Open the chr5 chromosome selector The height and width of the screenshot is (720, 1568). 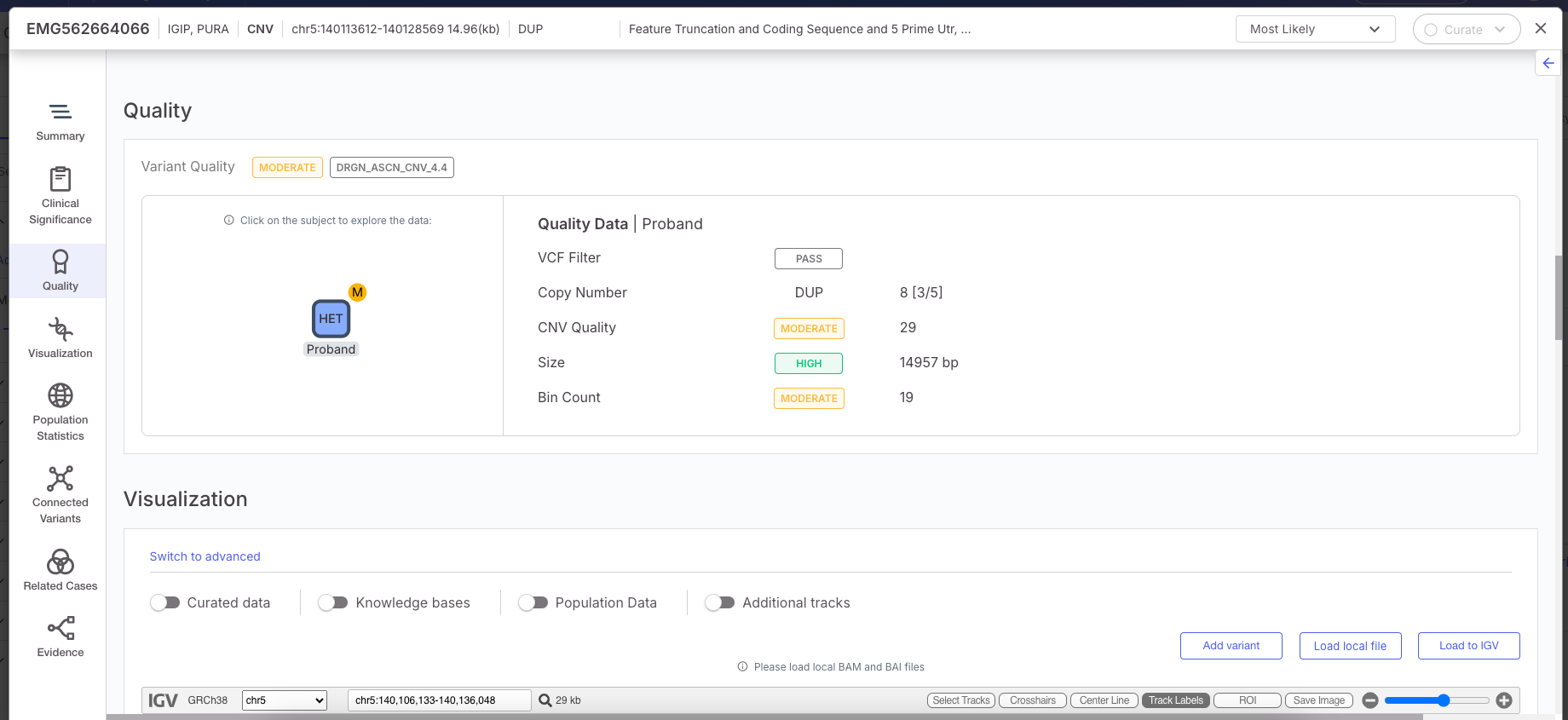285,700
